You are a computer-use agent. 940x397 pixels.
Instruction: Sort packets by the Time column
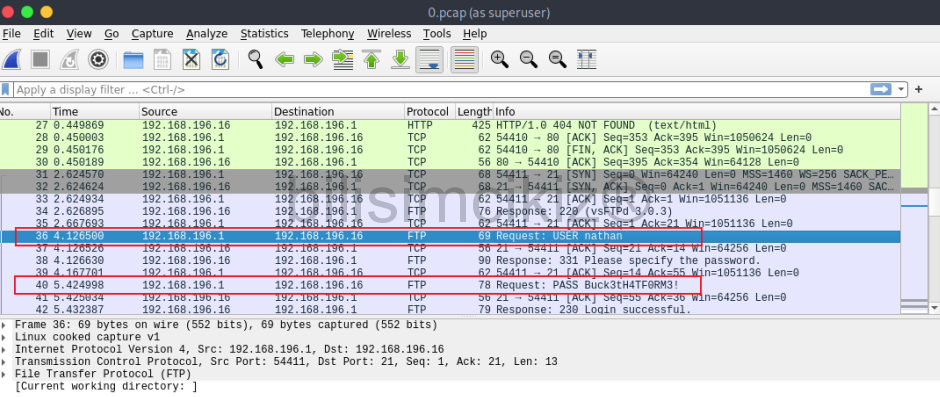pyautogui.click(x=94, y=112)
